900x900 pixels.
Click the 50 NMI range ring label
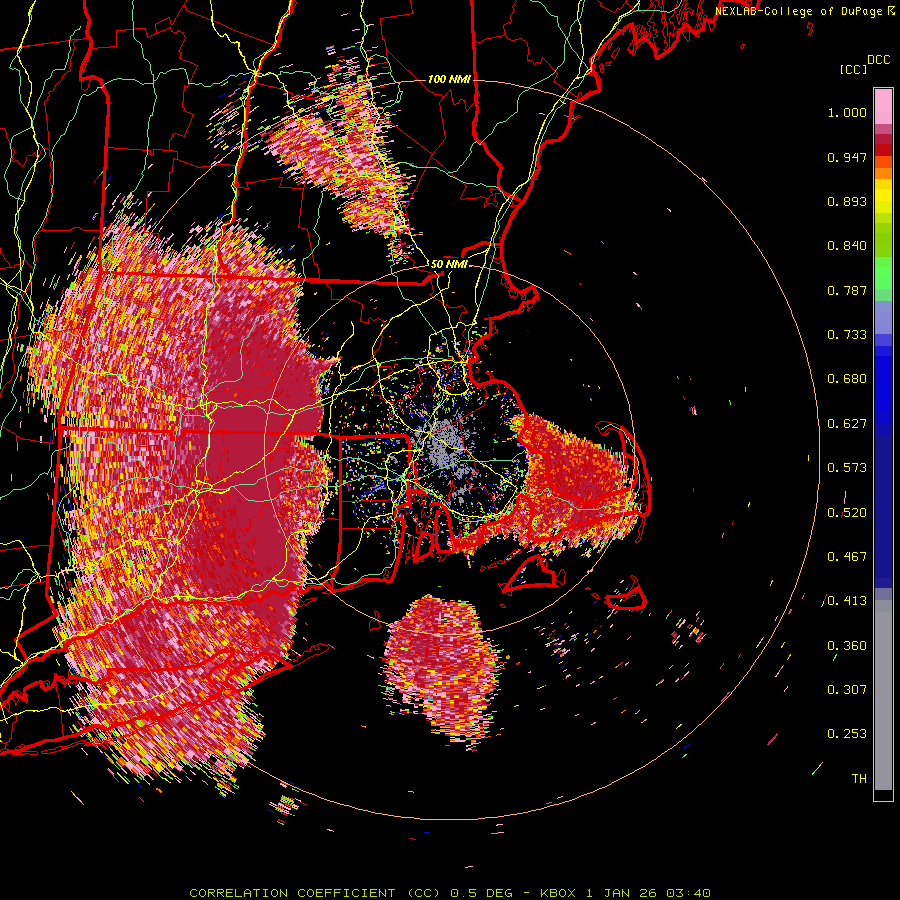[449, 265]
